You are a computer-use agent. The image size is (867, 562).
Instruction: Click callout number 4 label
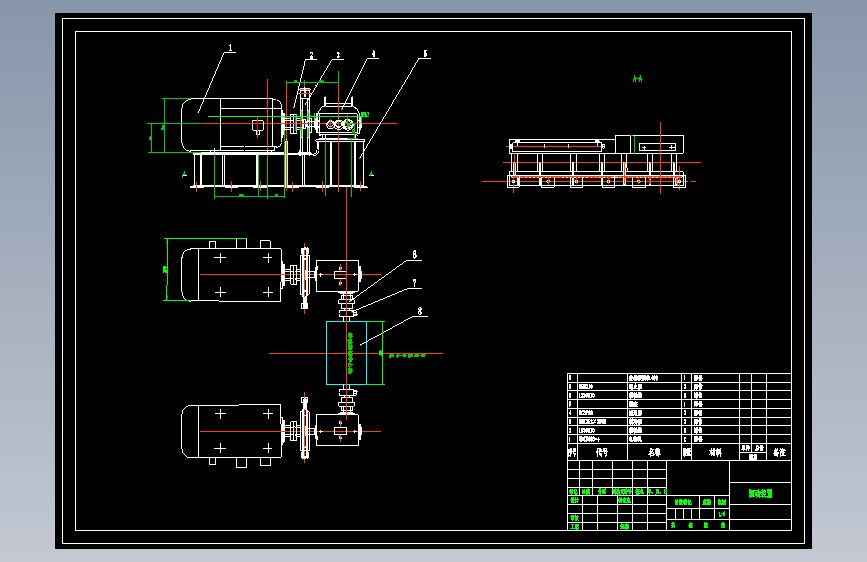(373, 54)
